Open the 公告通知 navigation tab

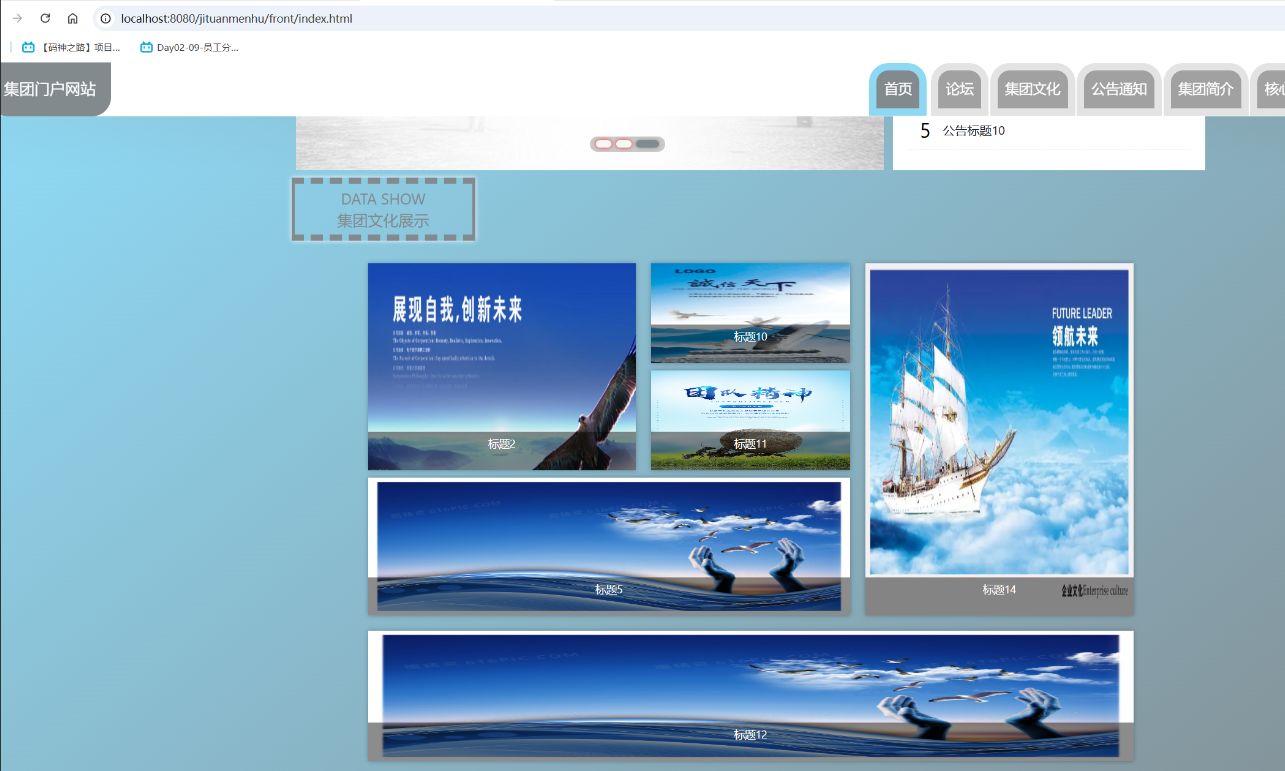click(x=1119, y=89)
